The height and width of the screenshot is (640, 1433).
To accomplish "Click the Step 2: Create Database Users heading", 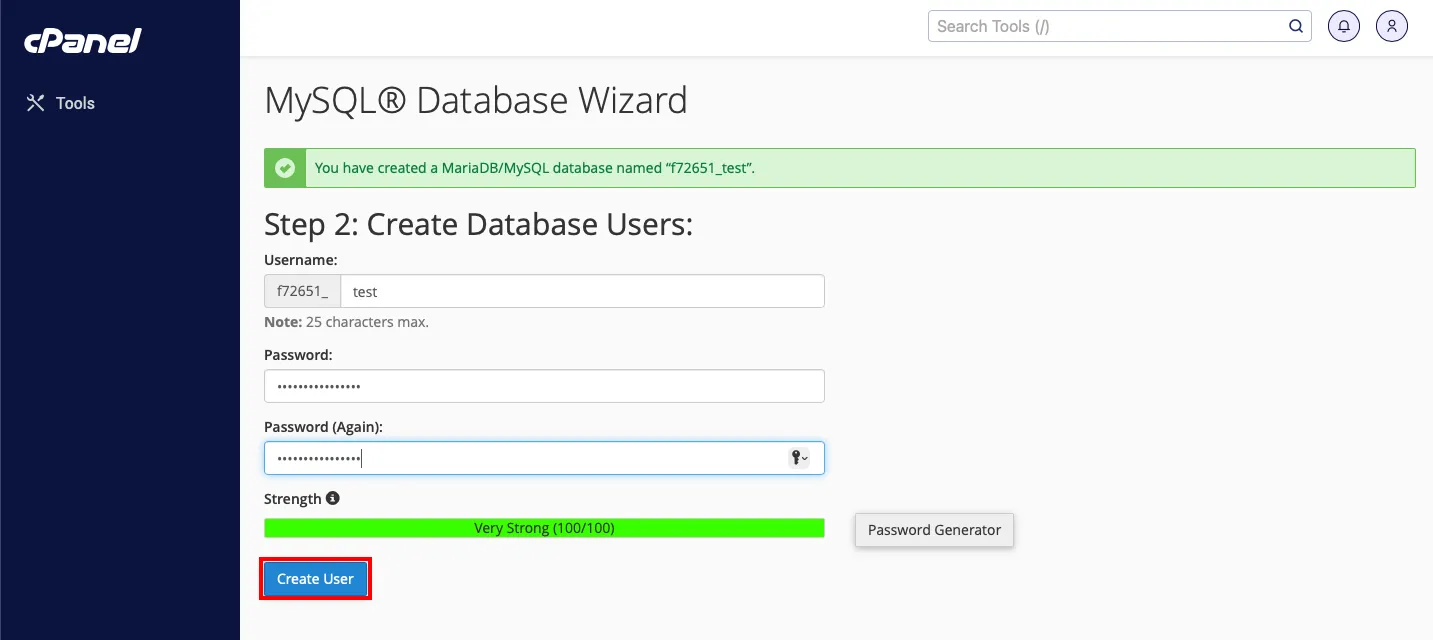I will [479, 224].
